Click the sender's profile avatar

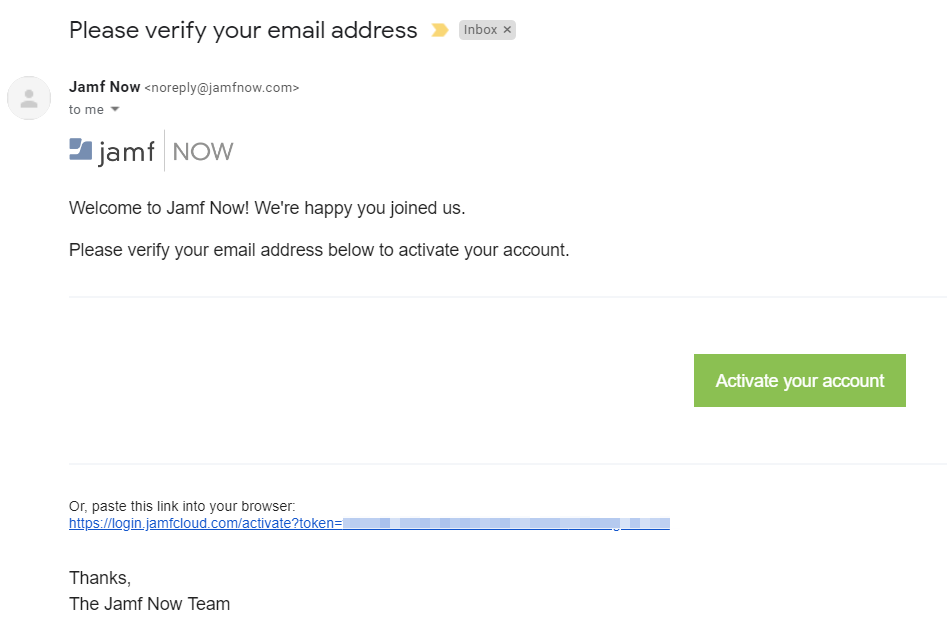tap(29, 98)
